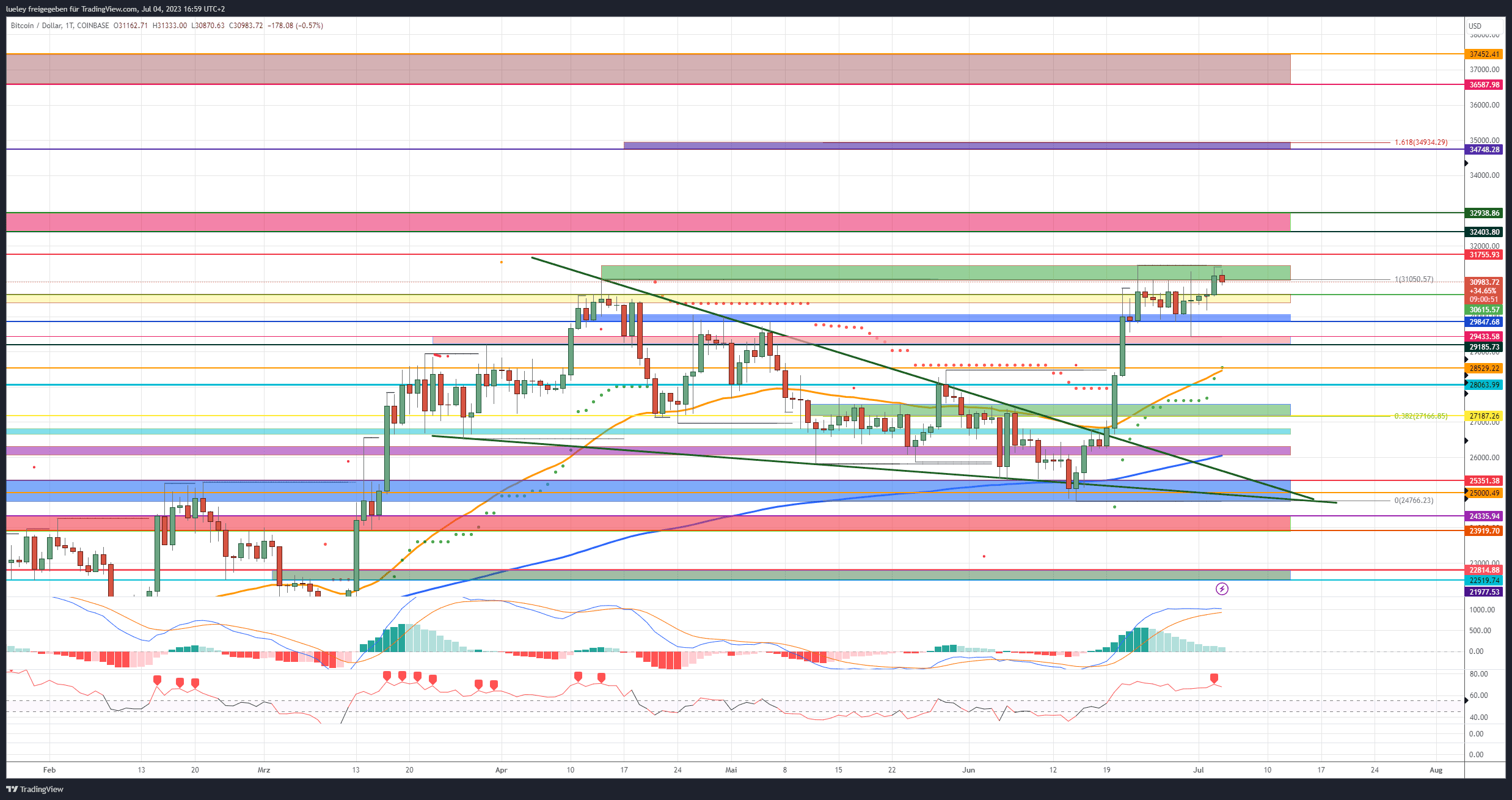This screenshot has height=800, width=1512.
Task: Click the purple lightning event icon
Action: [1222, 589]
